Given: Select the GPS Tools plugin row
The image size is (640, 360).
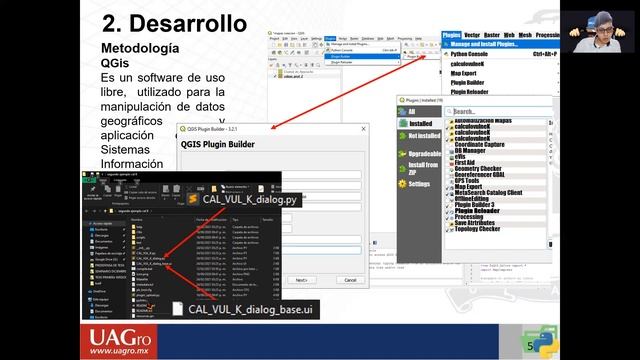Looking at the screenshot, I should tap(496, 180).
